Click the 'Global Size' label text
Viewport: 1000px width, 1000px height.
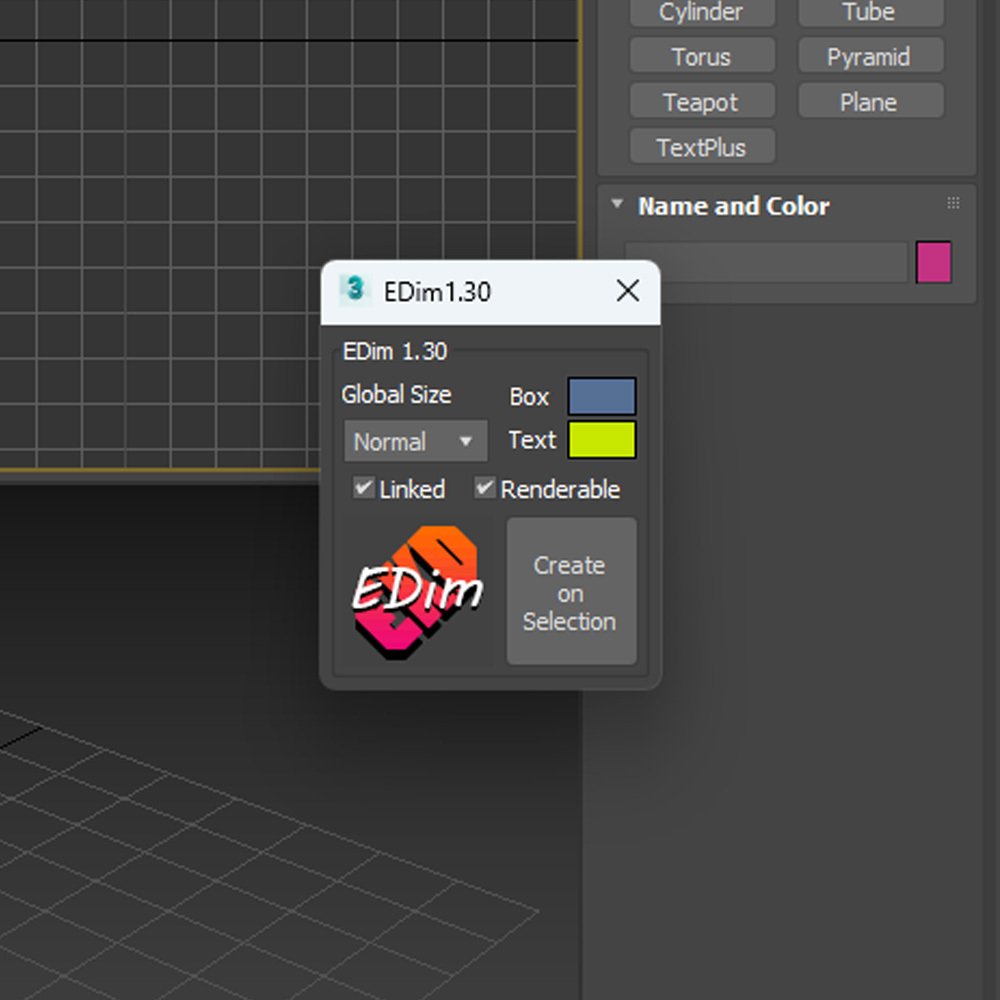(x=396, y=394)
